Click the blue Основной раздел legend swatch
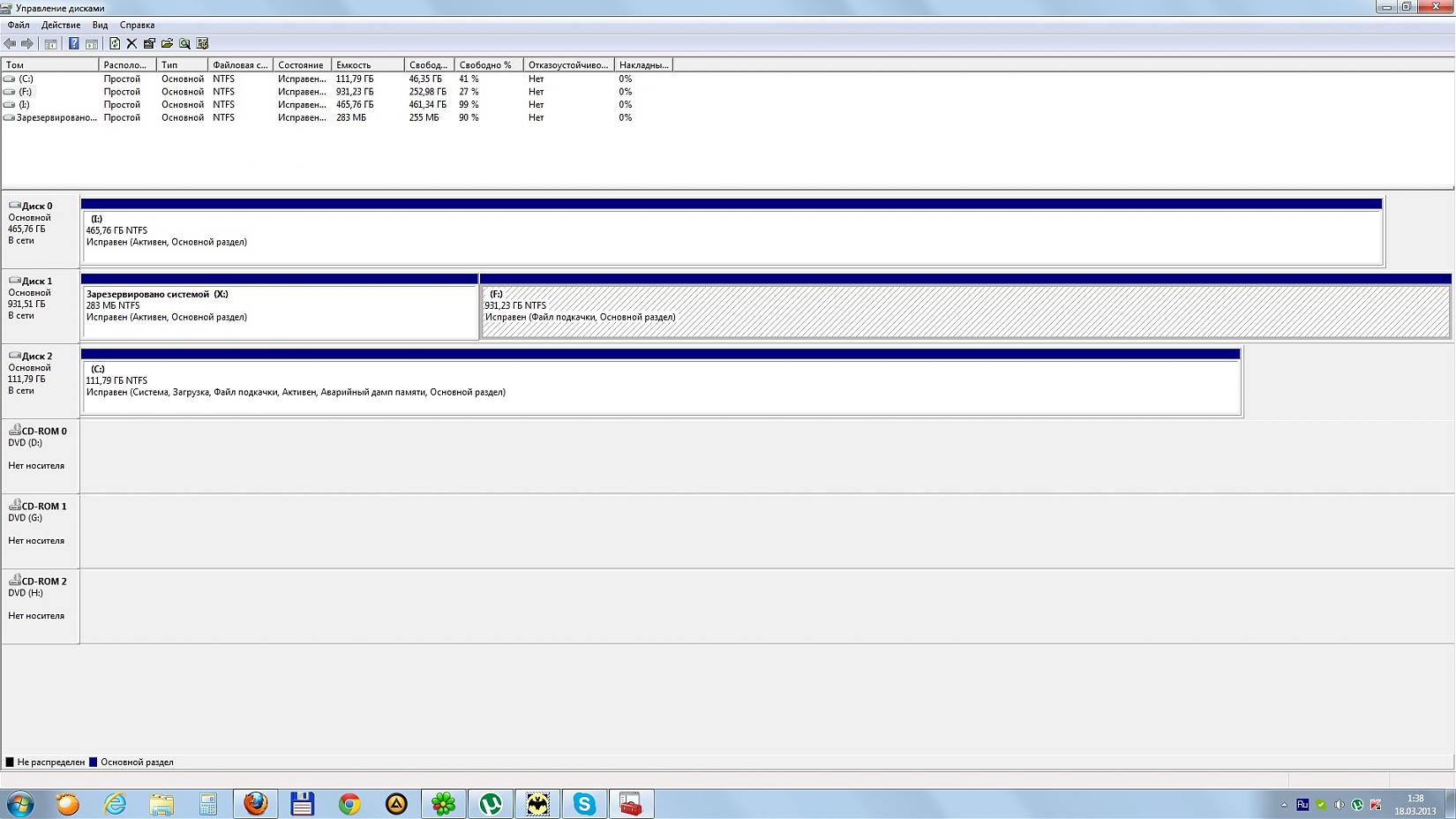The image size is (1456, 819). pos(93,762)
